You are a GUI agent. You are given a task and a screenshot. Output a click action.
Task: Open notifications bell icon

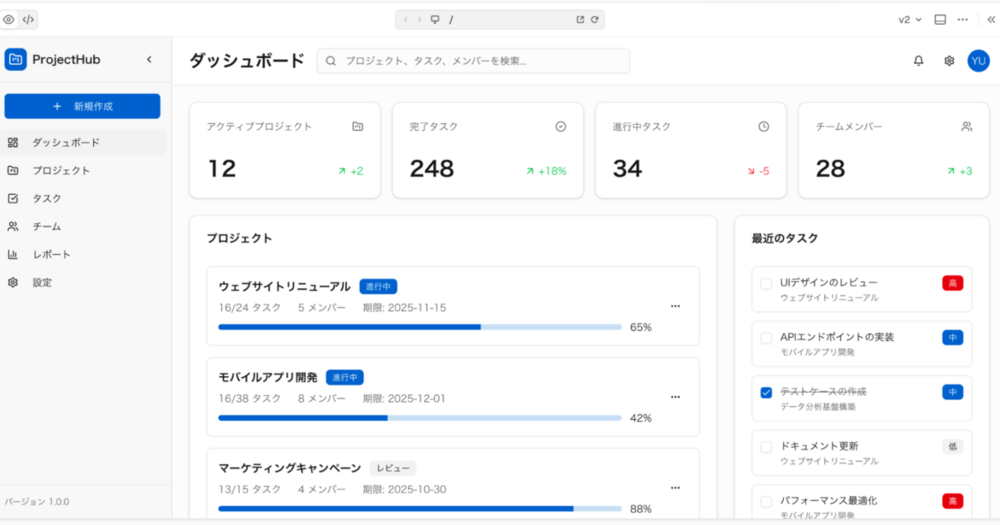[918, 61]
